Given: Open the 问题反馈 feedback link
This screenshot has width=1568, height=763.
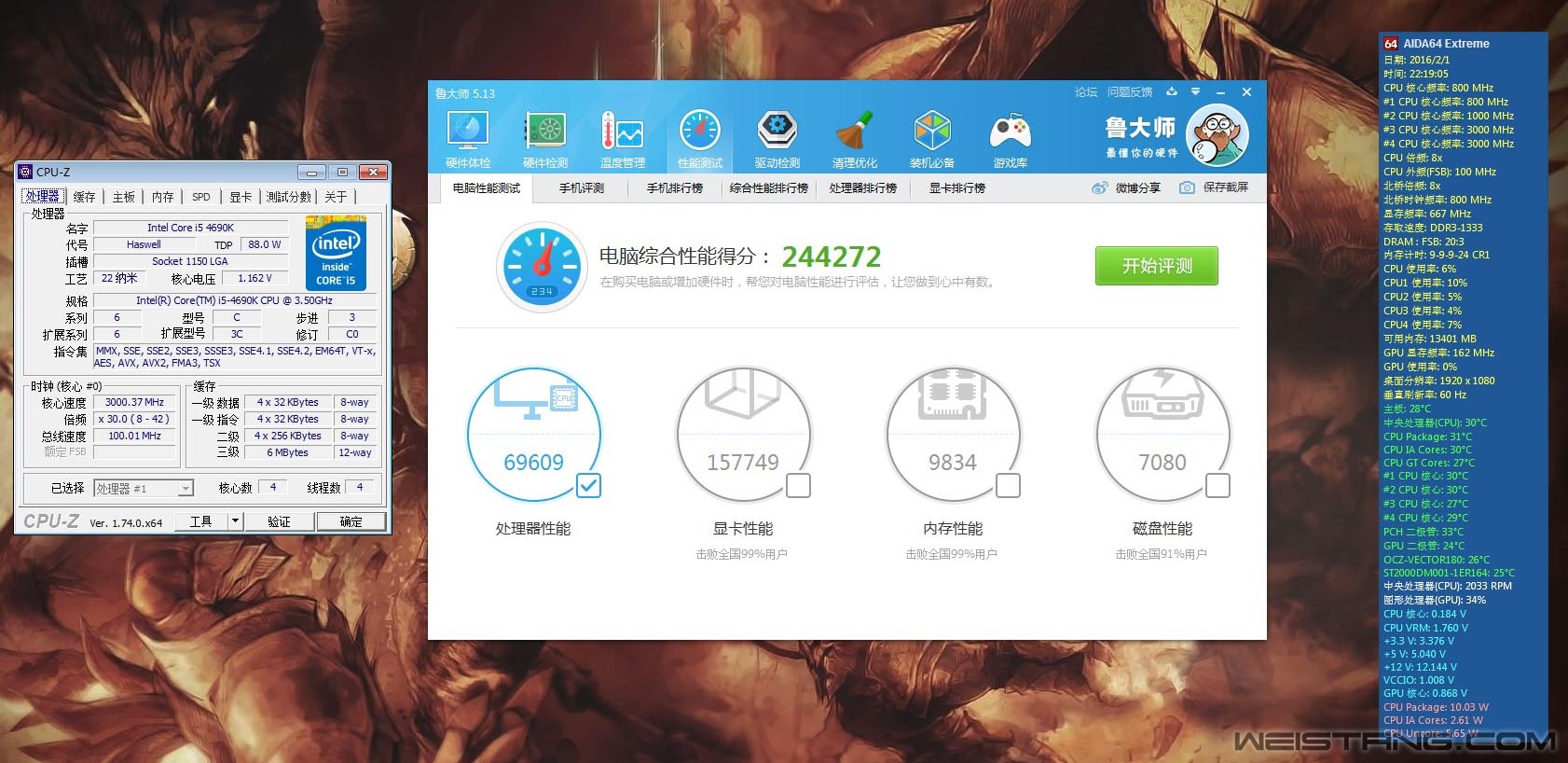Looking at the screenshot, I should coord(1130,92).
